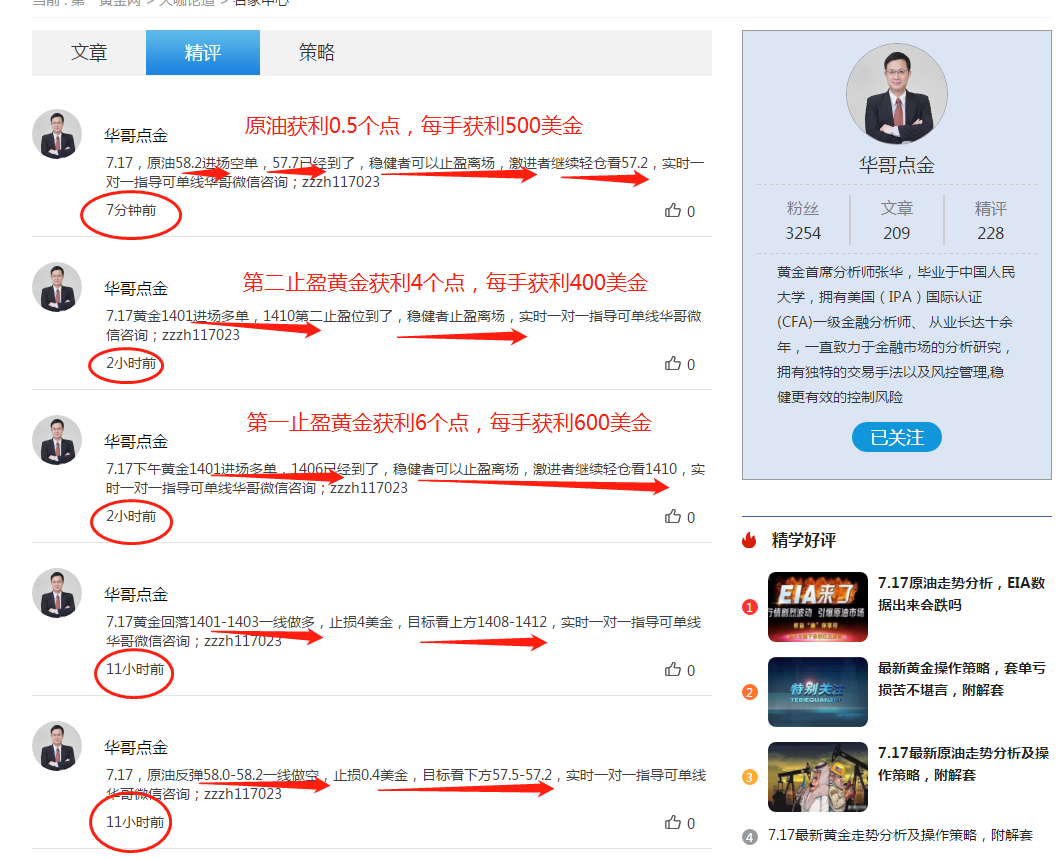Click the 已关注 follow button
1061x858 pixels.
tap(897, 437)
